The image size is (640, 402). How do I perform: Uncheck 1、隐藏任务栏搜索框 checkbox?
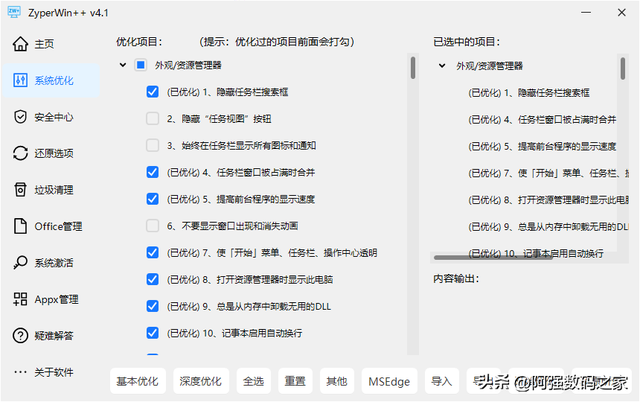coord(153,92)
